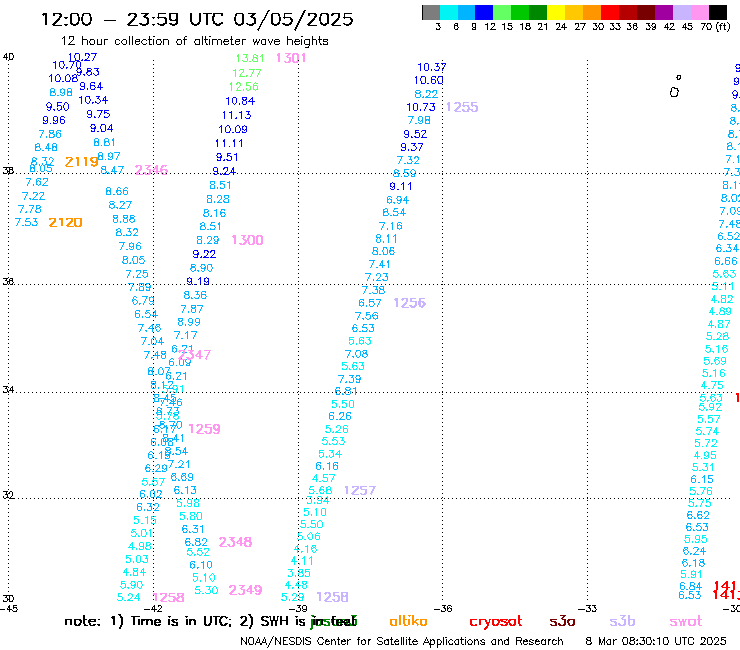Click the red 'cryosat' satellite legend label
This screenshot has height=650, width=740.
click(x=496, y=622)
